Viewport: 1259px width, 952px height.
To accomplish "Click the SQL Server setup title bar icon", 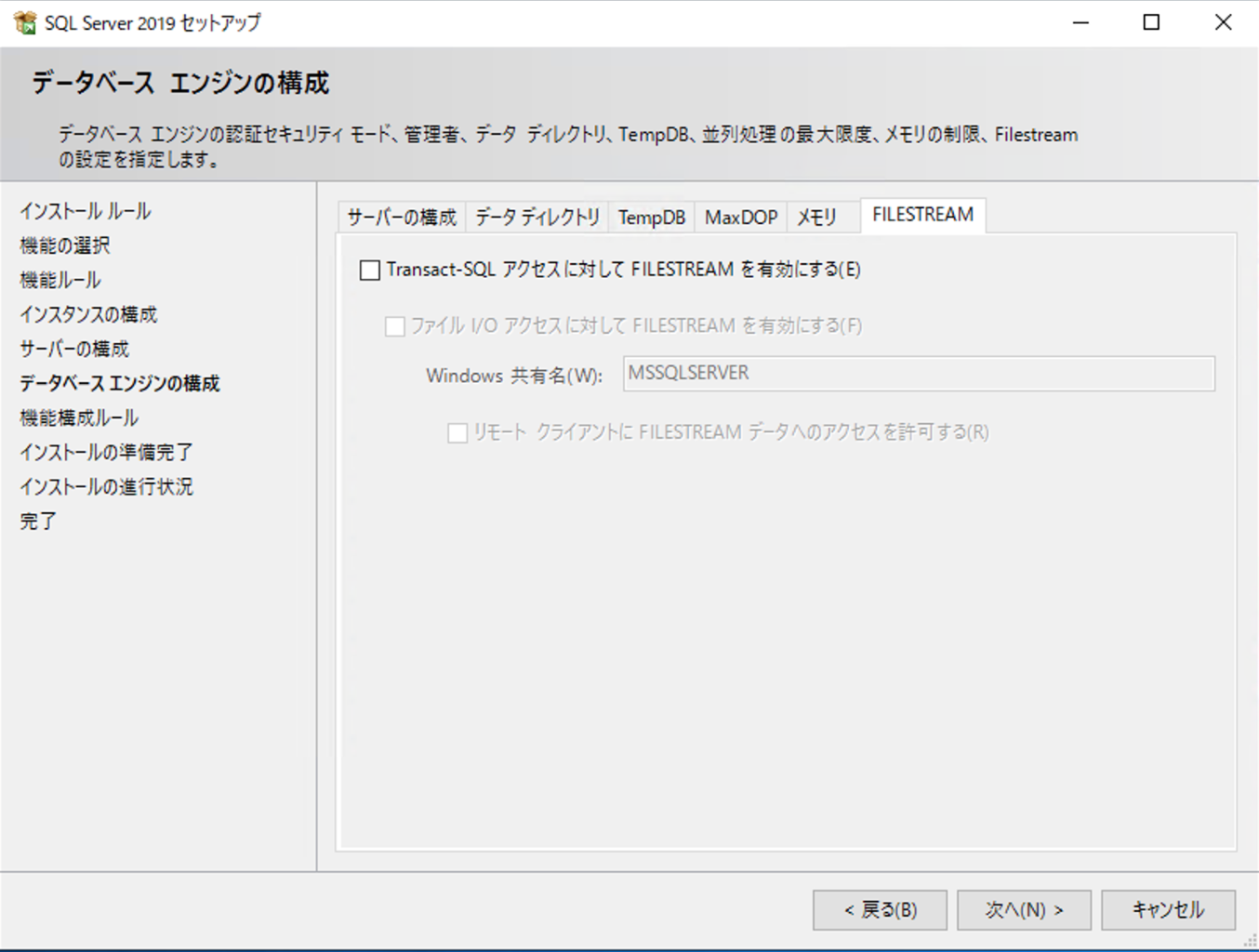I will click(x=25, y=22).
